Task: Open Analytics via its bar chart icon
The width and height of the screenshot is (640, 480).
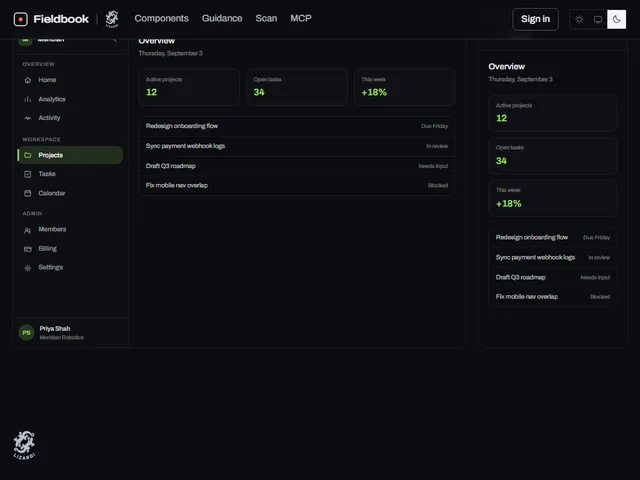Action: coord(28,99)
